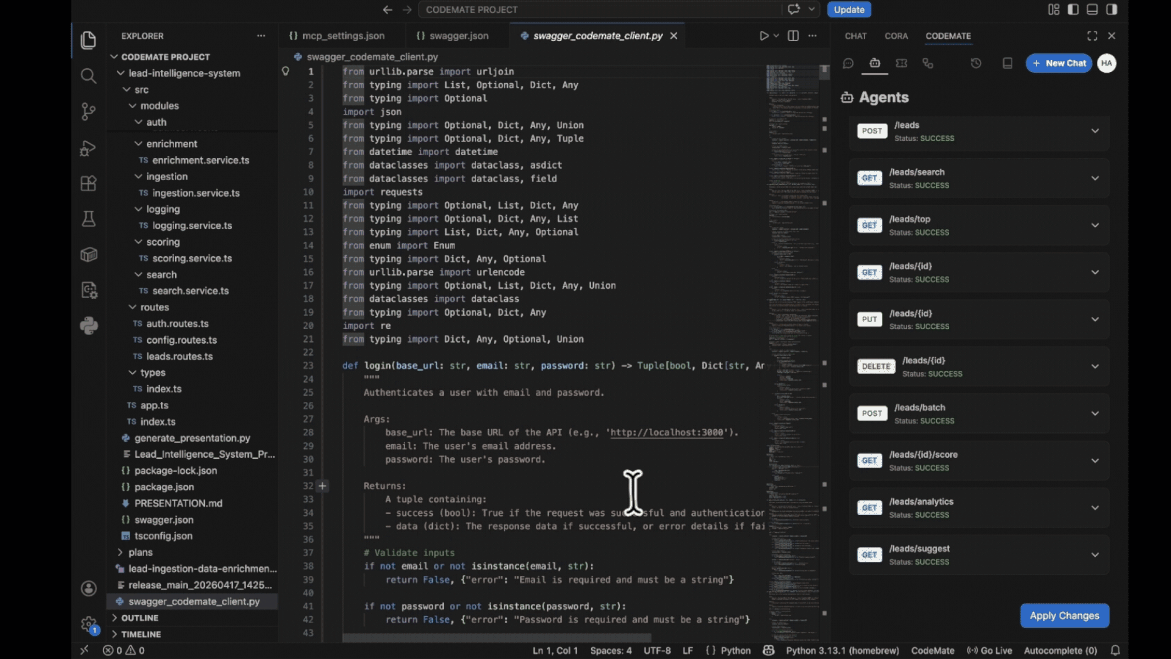
Task: Collapse the enrichment folder
Action: 138,143
